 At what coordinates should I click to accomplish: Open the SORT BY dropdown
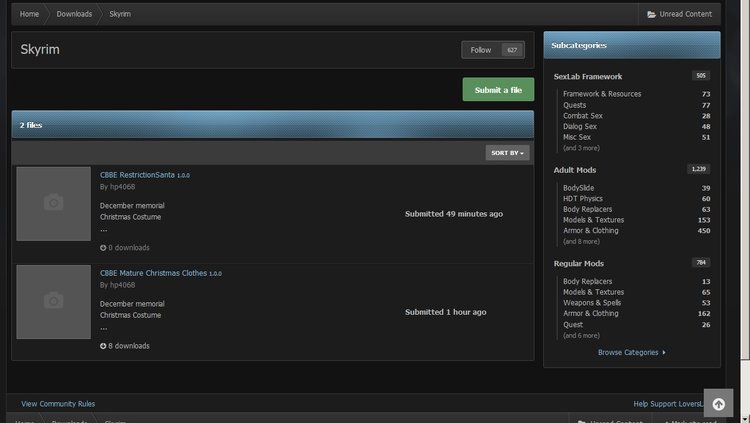(507, 153)
